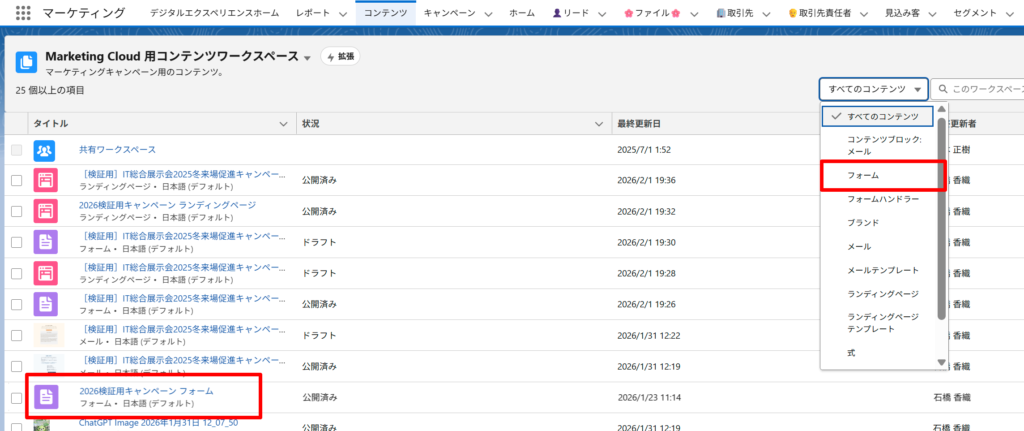
Task: Choose ランディングページテンプレート option
Action: 879,323
